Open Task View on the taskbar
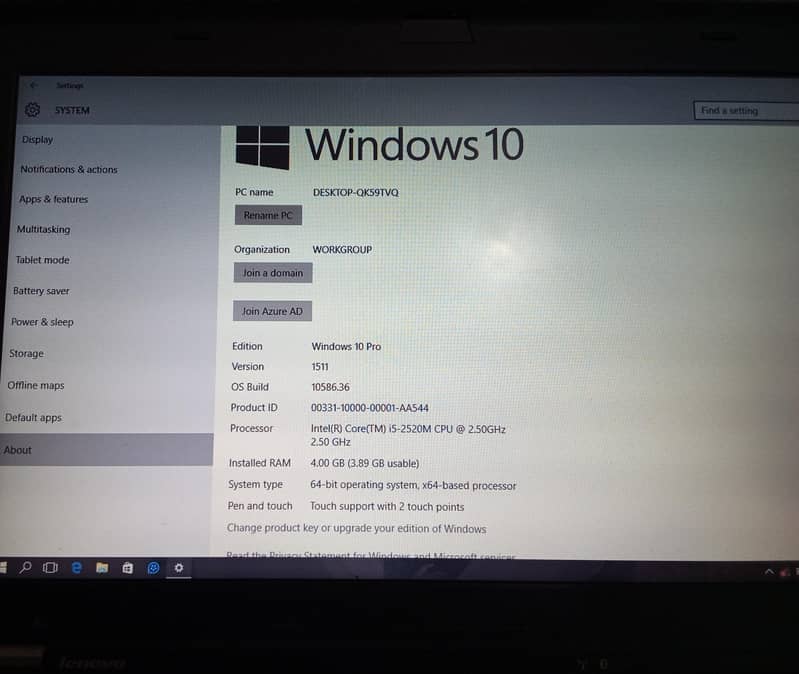This screenshot has width=799, height=674. click(x=50, y=567)
